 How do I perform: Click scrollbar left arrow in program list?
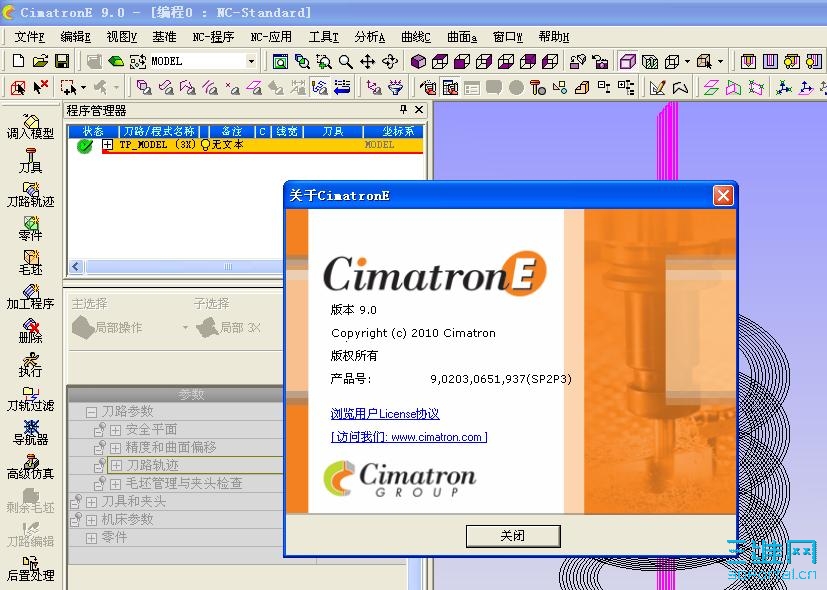point(76,267)
